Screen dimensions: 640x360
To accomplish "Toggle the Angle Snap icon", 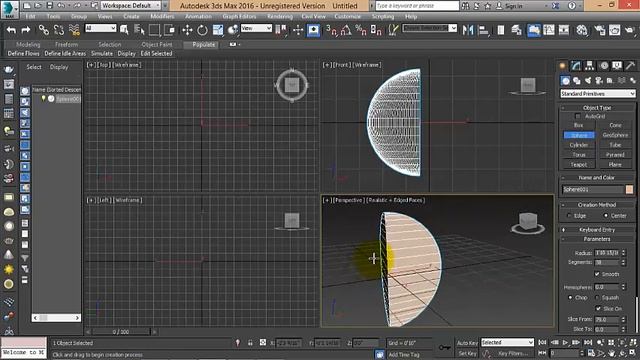I will [346, 30].
